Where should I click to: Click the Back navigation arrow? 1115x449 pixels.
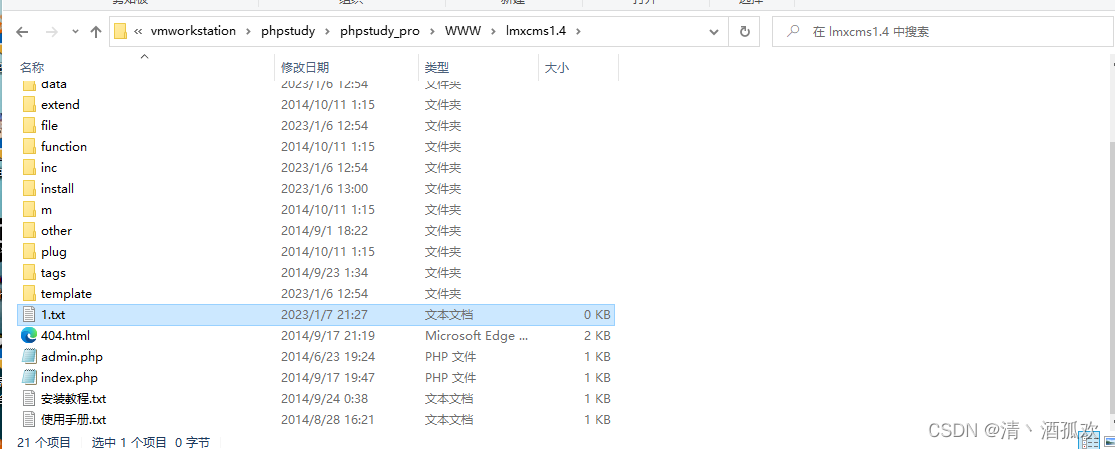tap(22, 32)
